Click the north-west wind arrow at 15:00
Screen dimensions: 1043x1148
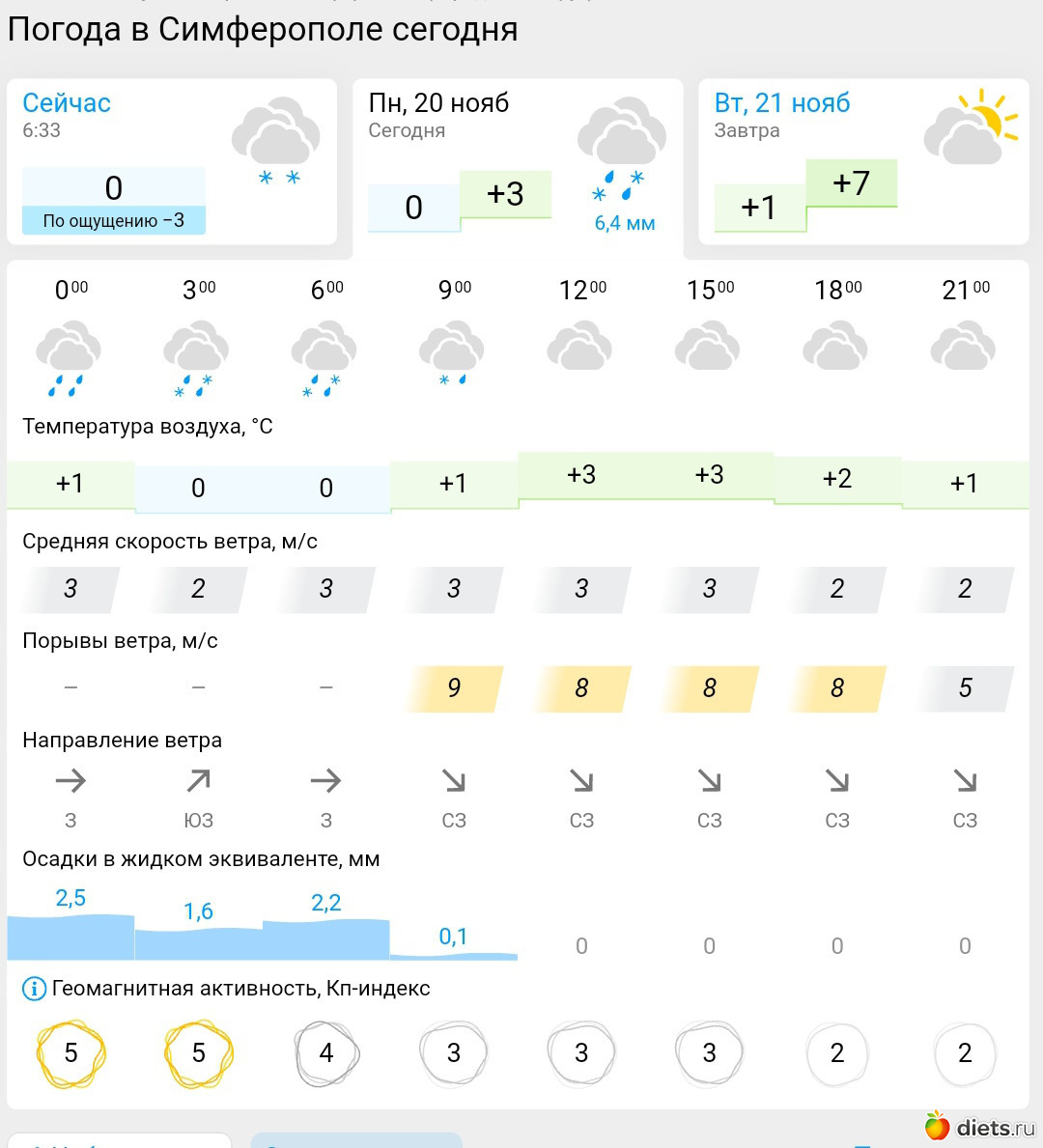click(709, 780)
